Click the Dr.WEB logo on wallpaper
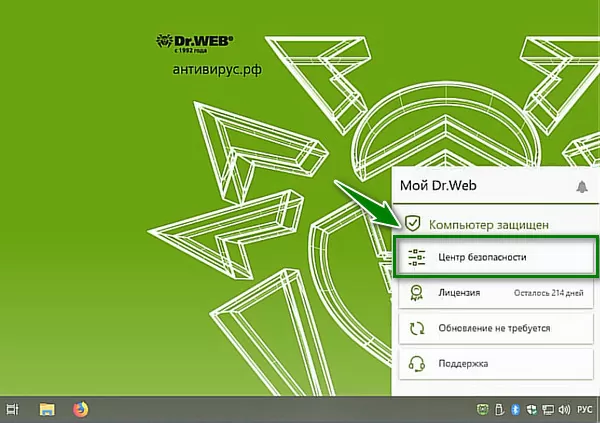The height and width of the screenshot is (423, 600). point(194,42)
